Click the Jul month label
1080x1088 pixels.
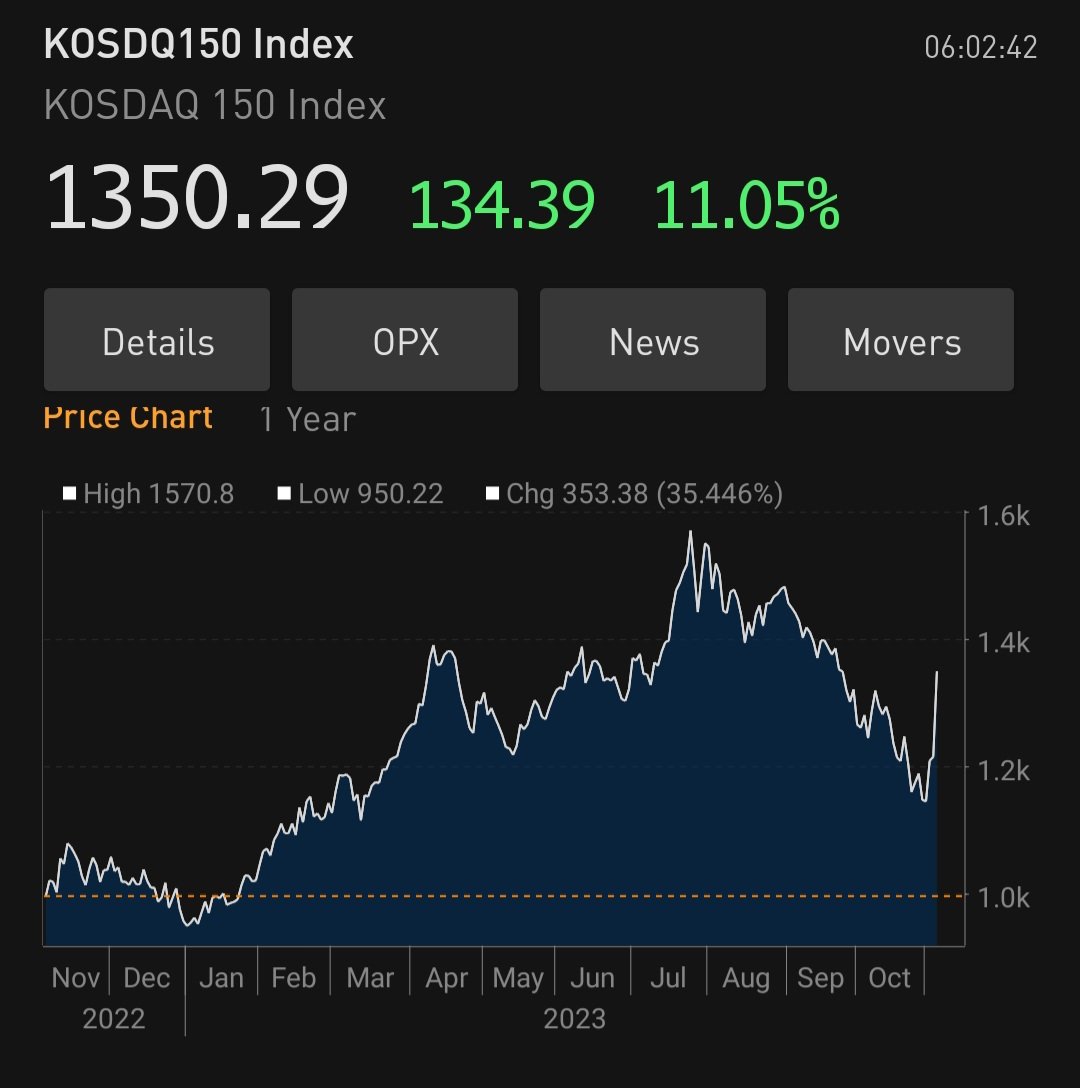pos(668,978)
